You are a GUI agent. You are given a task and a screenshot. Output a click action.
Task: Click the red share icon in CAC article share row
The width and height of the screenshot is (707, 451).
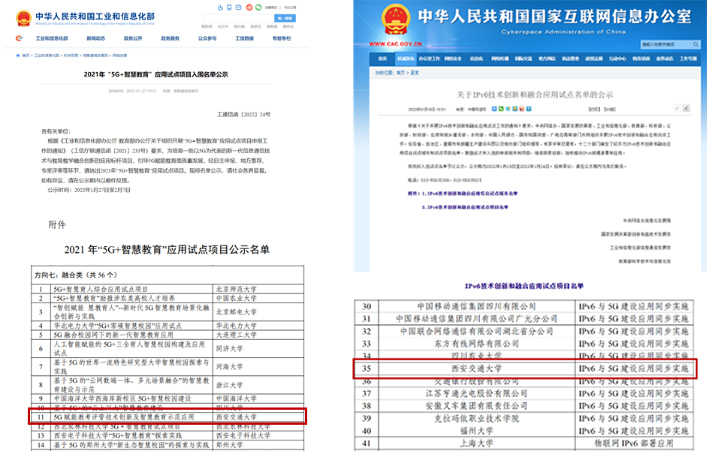pyautogui.click(x=522, y=109)
